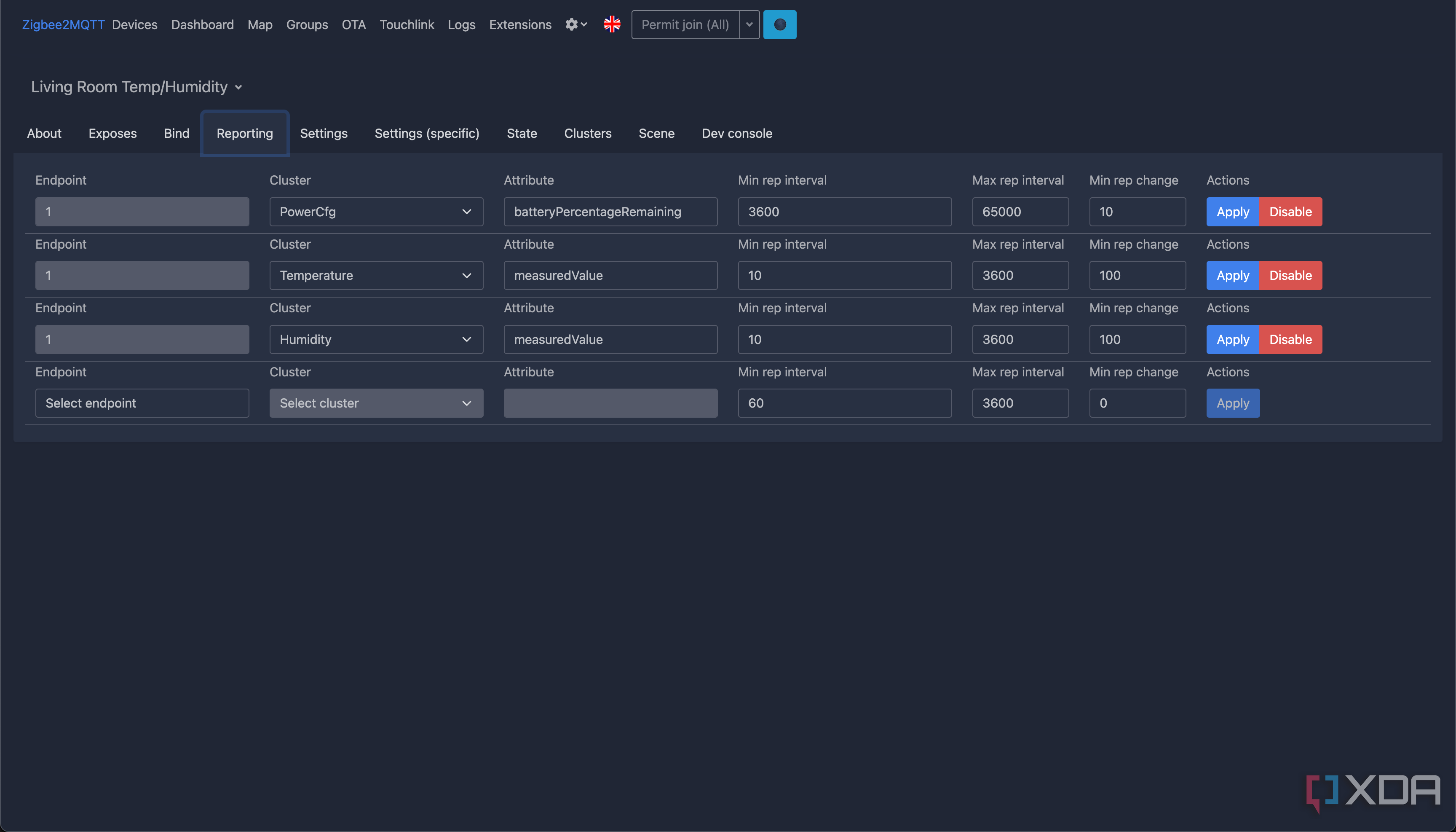Switch to the Exposes tab
Viewport: 1456px width, 832px height.
[112, 133]
